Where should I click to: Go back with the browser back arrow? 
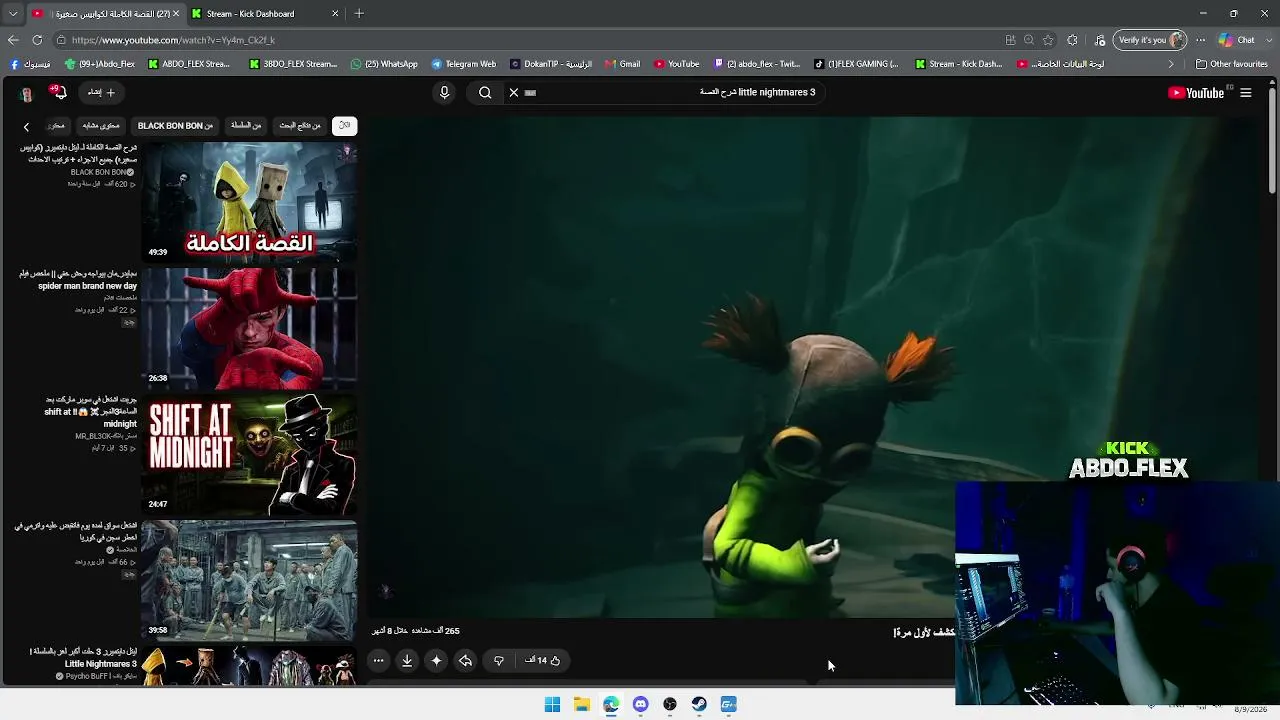click(x=13, y=40)
